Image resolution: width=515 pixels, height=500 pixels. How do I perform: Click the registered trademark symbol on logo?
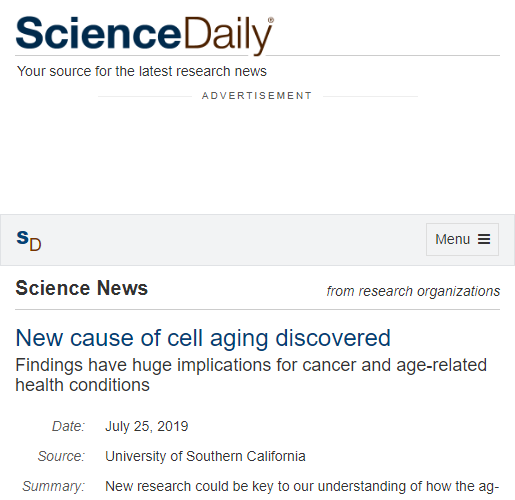pyautogui.click(x=271, y=20)
